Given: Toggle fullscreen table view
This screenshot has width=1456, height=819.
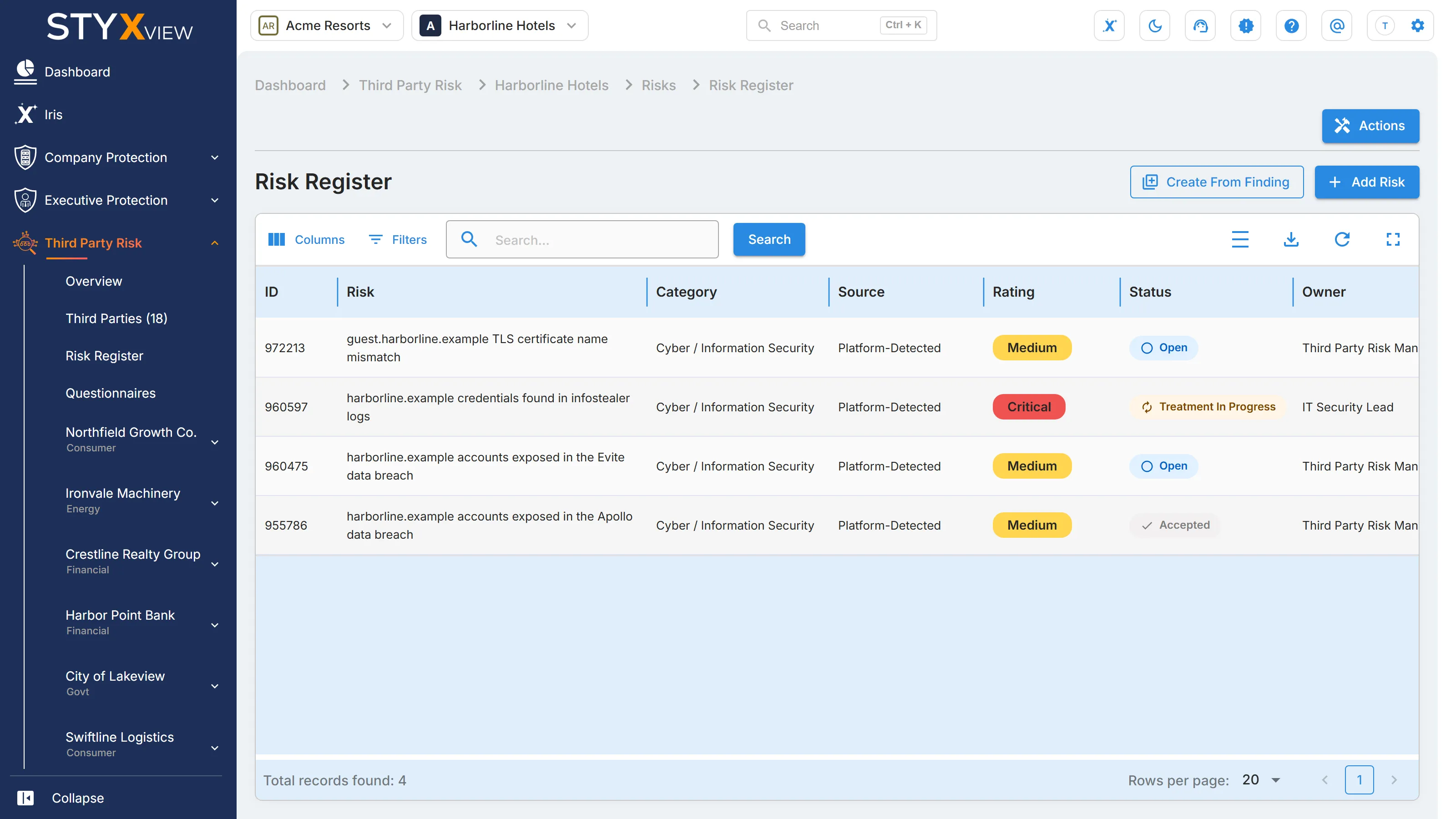Looking at the screenshot, I should tap(1393, 239).
